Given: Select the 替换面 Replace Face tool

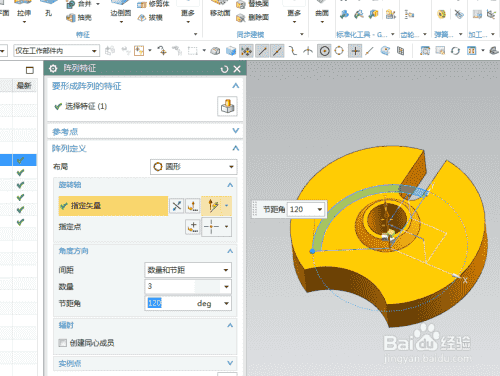Looking at the screenshot, I should (x=252, y=4).
